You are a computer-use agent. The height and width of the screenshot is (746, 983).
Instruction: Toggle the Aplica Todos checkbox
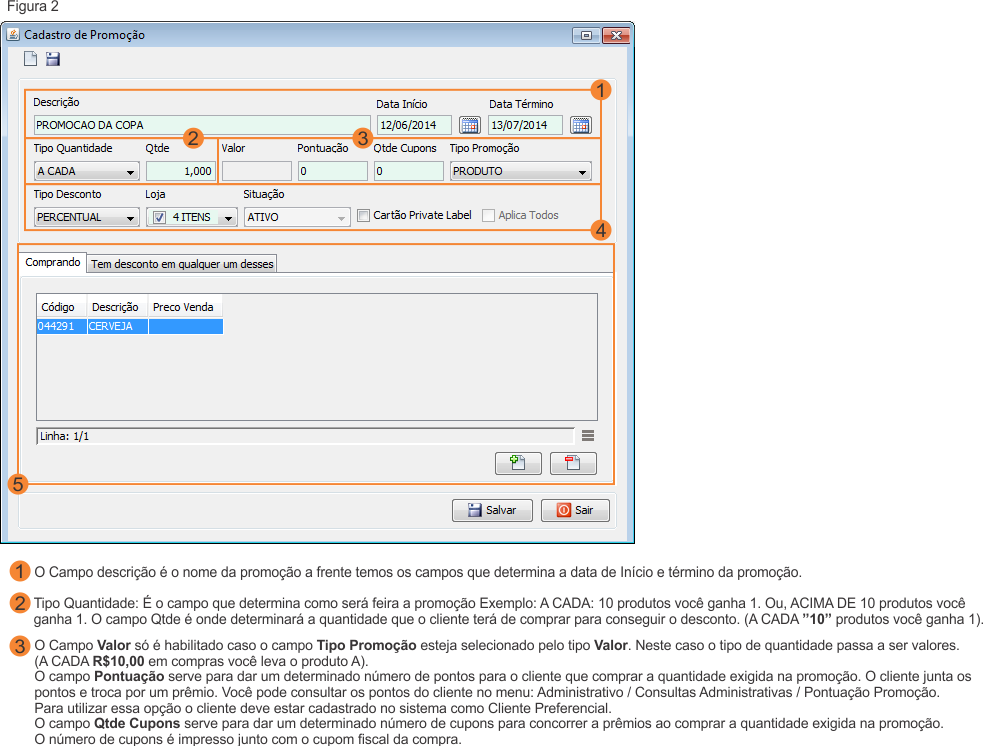(x=488, y=216)
